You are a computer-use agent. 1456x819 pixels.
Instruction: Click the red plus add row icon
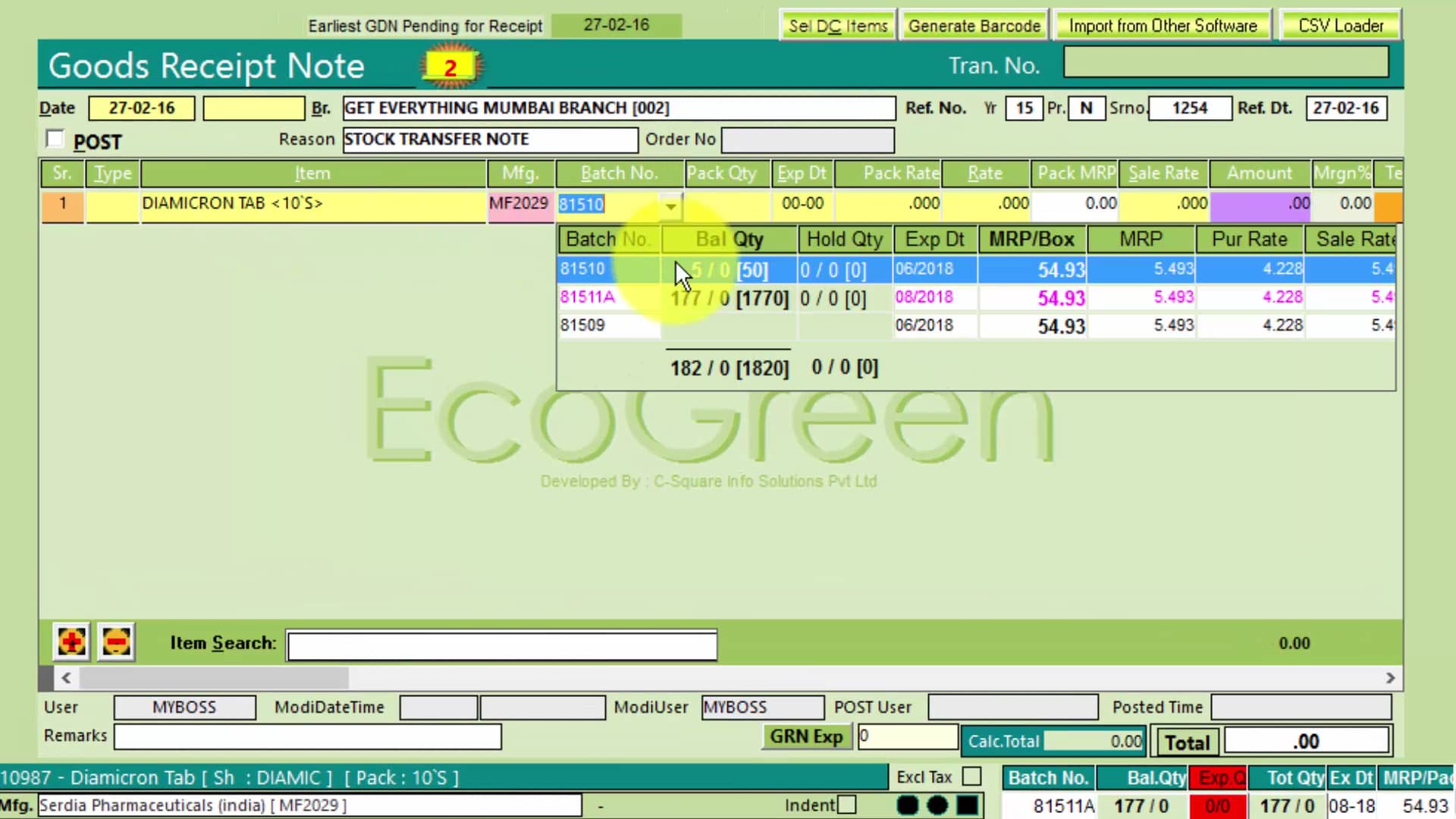(x=71, y=642)
